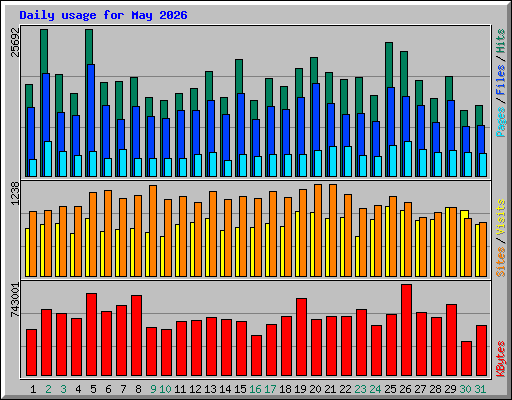Click day label 26 on x-axis
Screen dimensions: 512x400
(405, 389)
